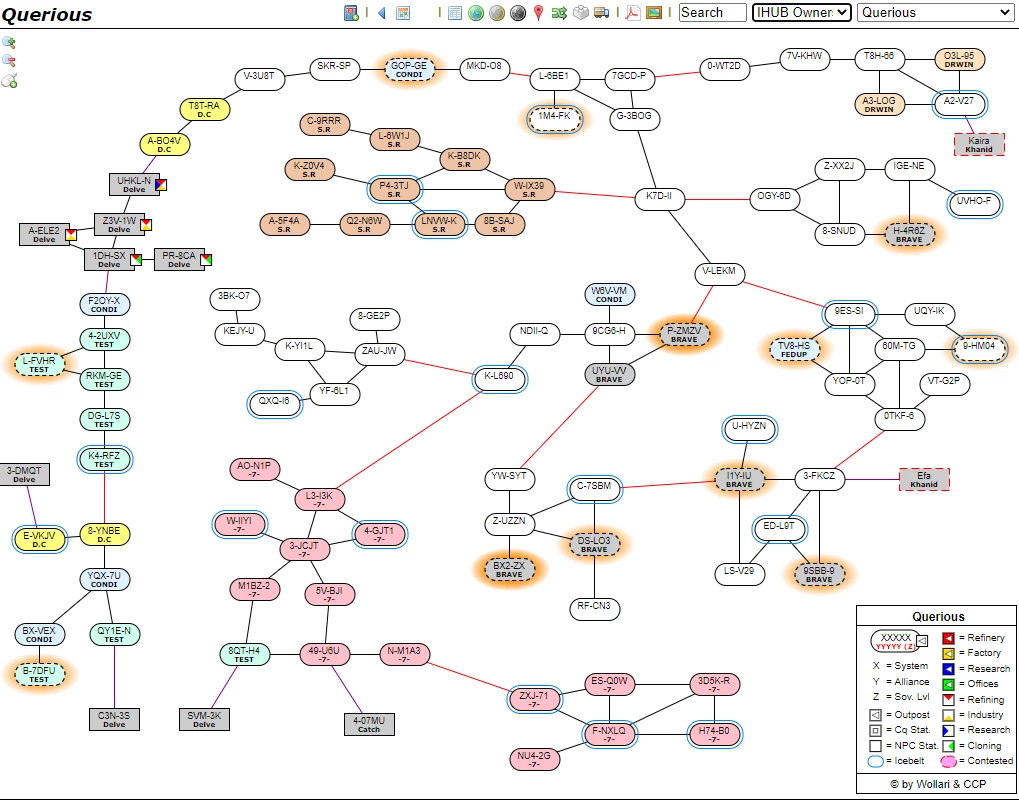Click the red map pin marker icon
The height and width of the screenshot is (800, 1019).
[x=538, y=13]
